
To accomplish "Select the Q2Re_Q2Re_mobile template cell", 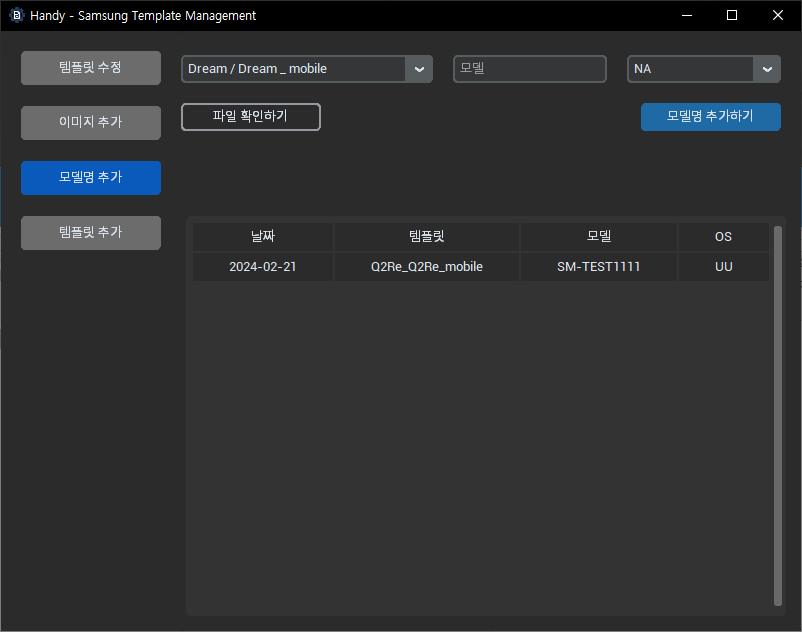I will [x=427, y=266].
